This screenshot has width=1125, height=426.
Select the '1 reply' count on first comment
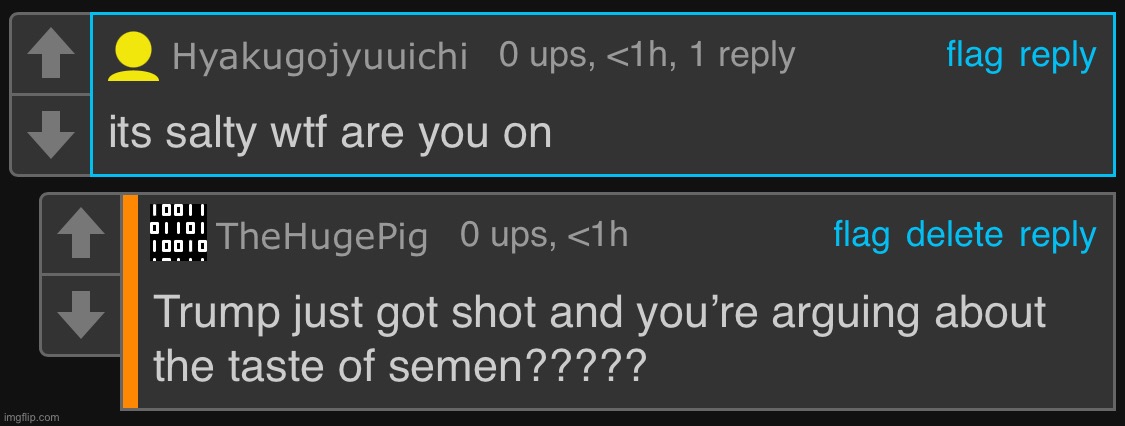coord(742,56)
